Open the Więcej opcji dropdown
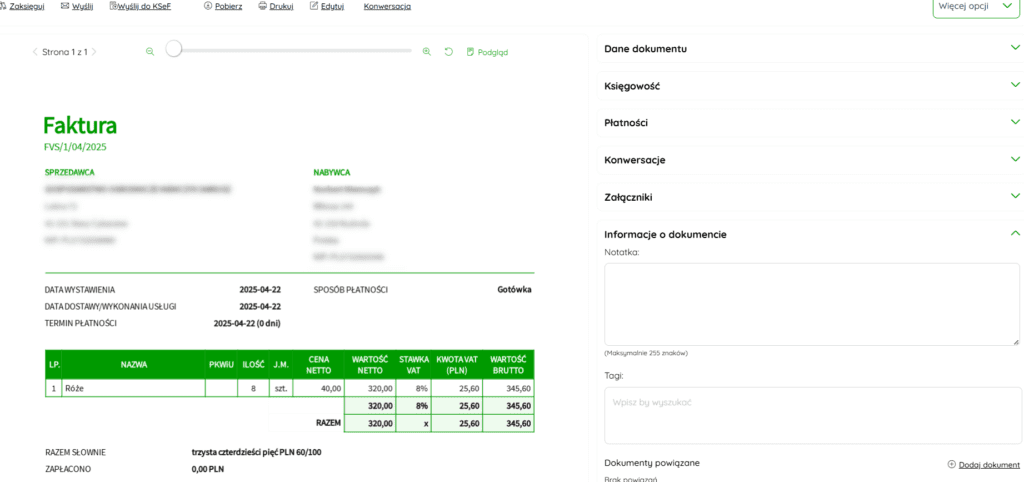 pos(975,7)
